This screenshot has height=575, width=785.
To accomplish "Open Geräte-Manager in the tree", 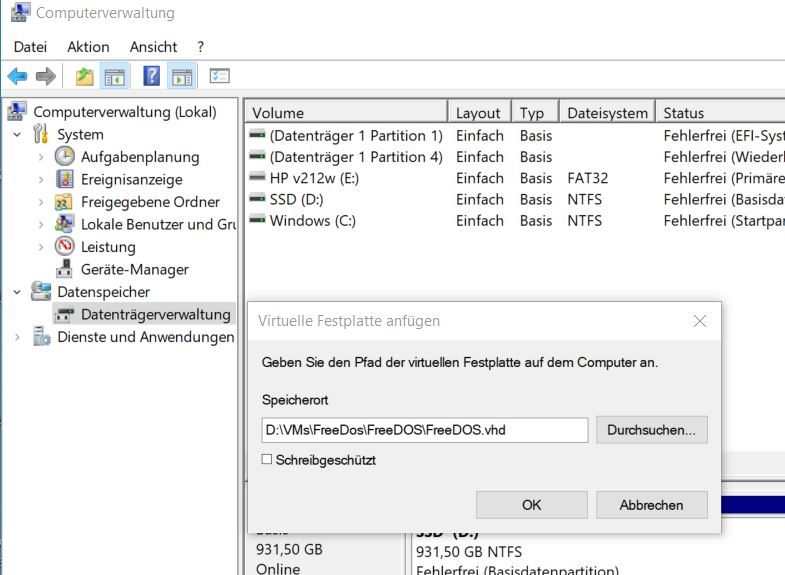I will click(x=134, y=269).
